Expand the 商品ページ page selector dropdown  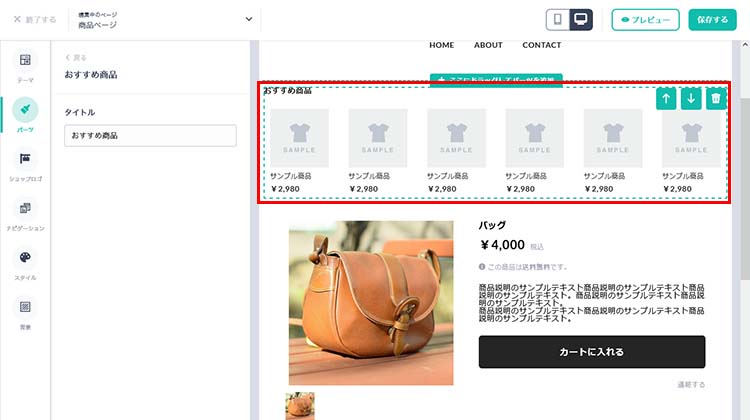click(x=165, y=20)
